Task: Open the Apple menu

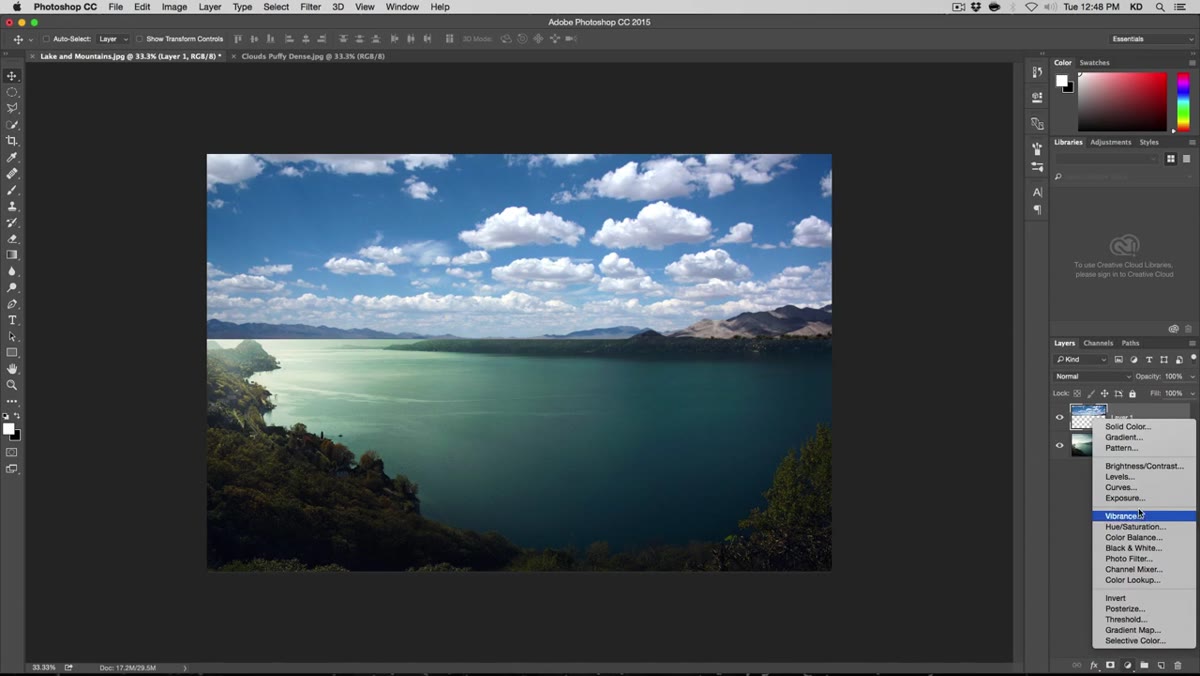Action: (x=17, y=7)
